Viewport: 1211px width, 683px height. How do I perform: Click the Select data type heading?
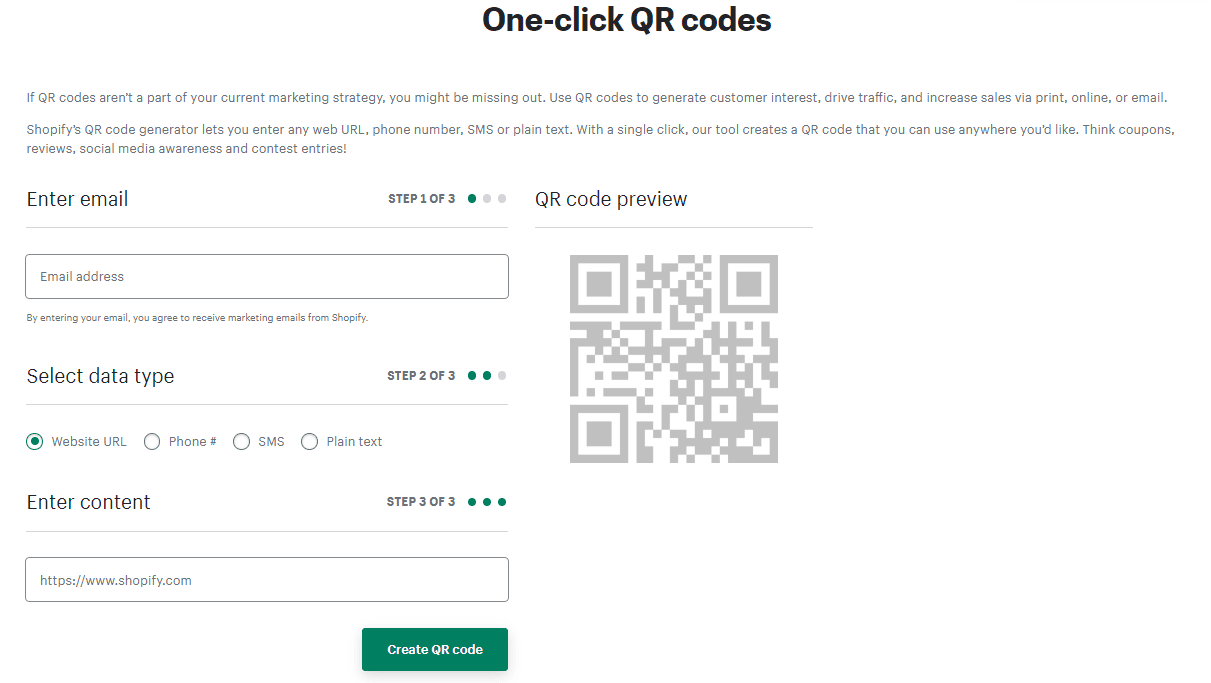point(100,376)
